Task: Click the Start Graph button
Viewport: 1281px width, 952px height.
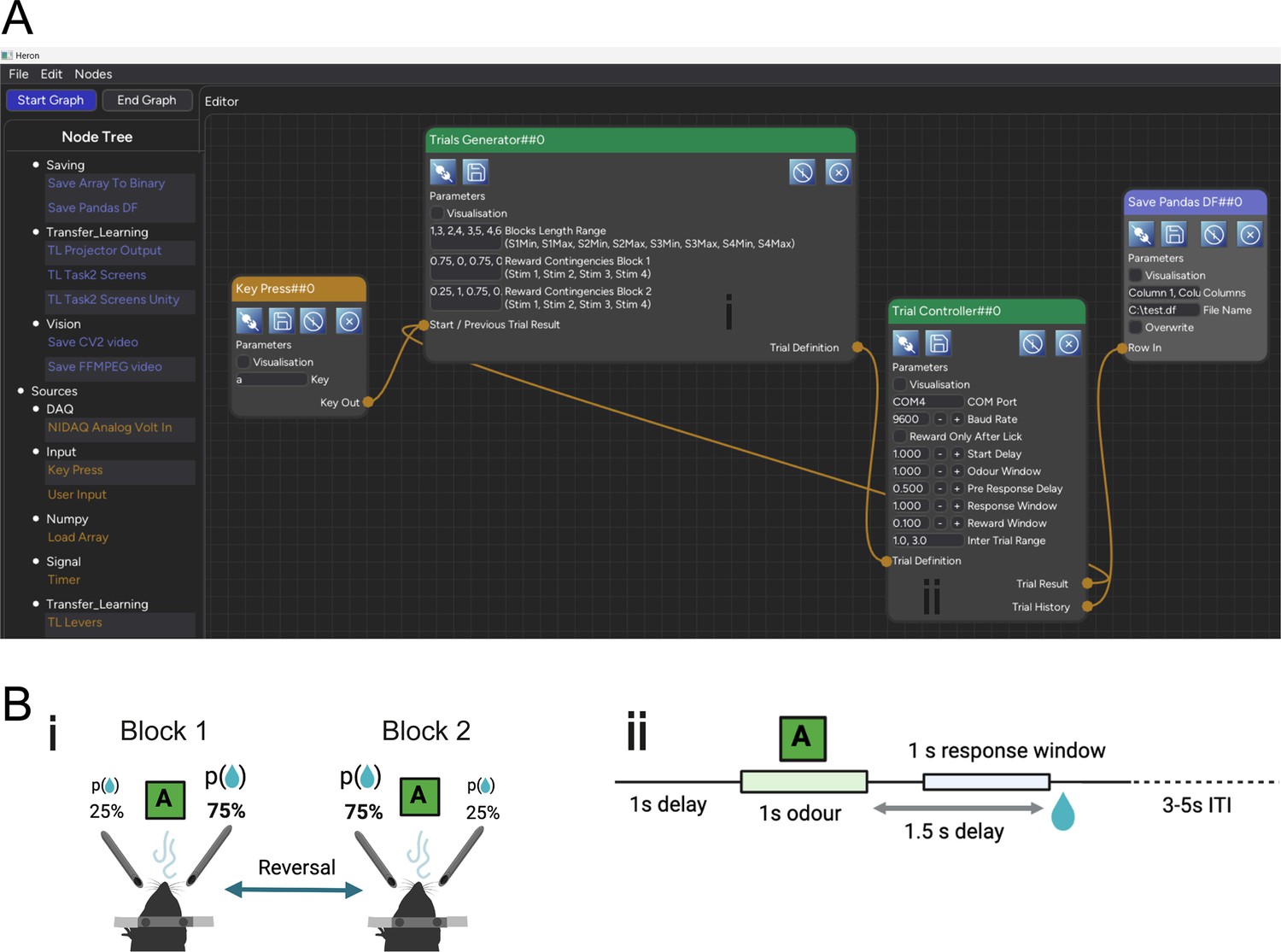Action: tap(50, 100)
